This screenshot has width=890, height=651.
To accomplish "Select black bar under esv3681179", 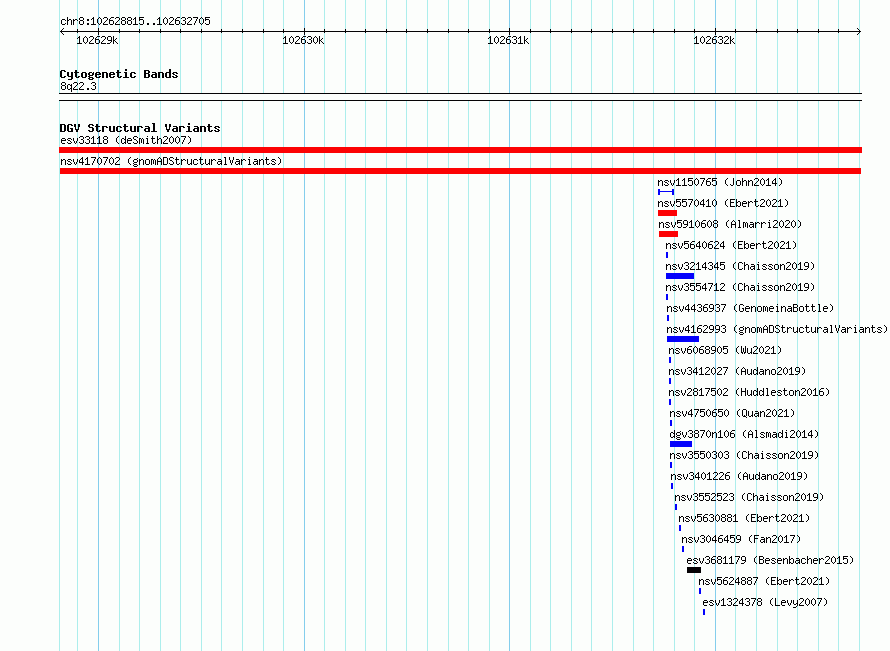I will 694,570.
